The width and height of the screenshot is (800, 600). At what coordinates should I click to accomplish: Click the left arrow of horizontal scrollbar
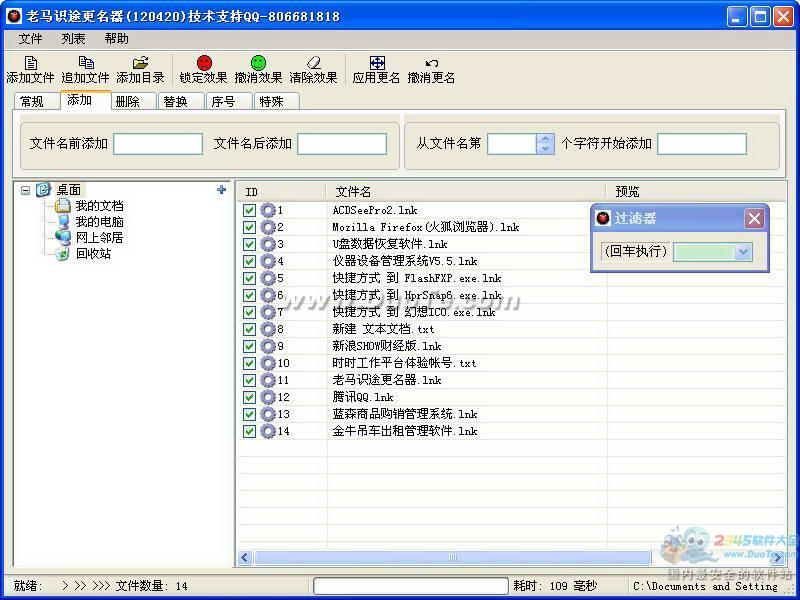pos(245,557)
